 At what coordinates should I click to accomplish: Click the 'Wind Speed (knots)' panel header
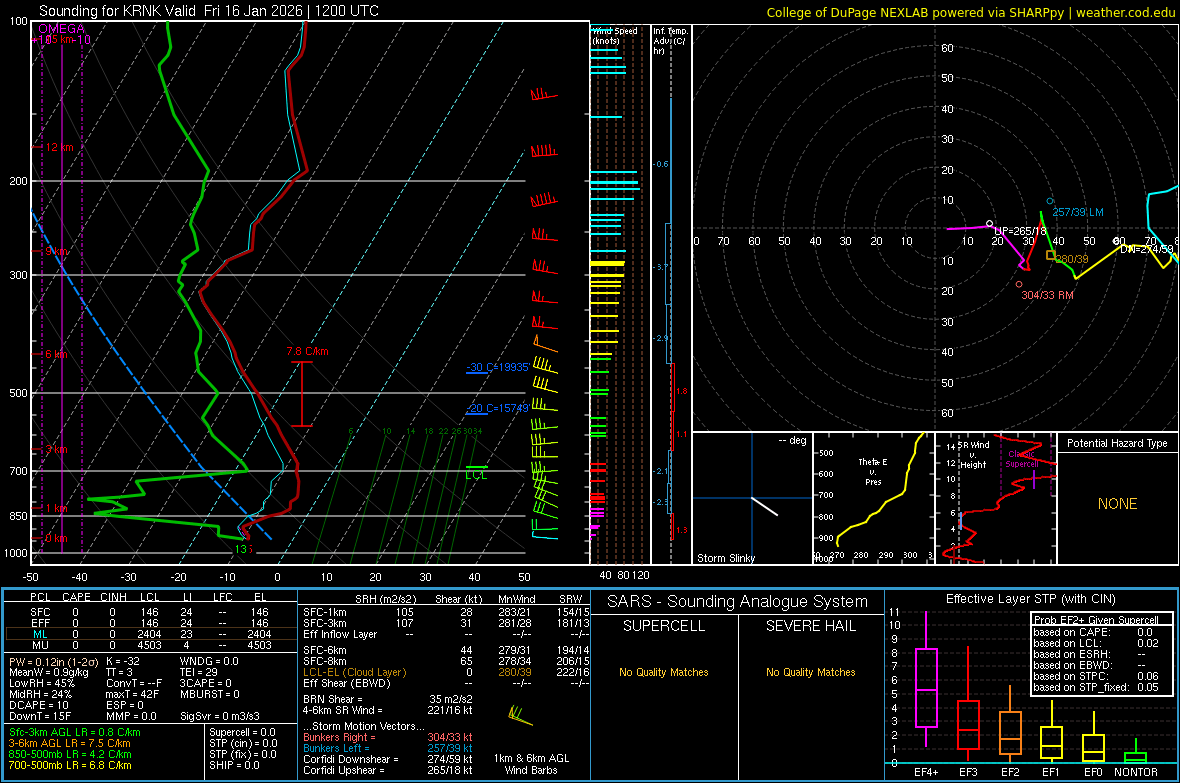coord(615,35)
